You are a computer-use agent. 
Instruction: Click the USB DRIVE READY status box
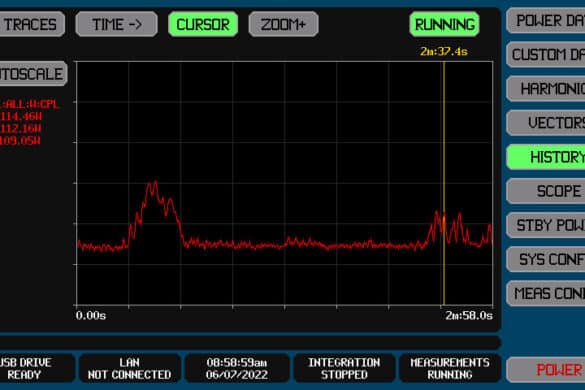tap(37, 368)
